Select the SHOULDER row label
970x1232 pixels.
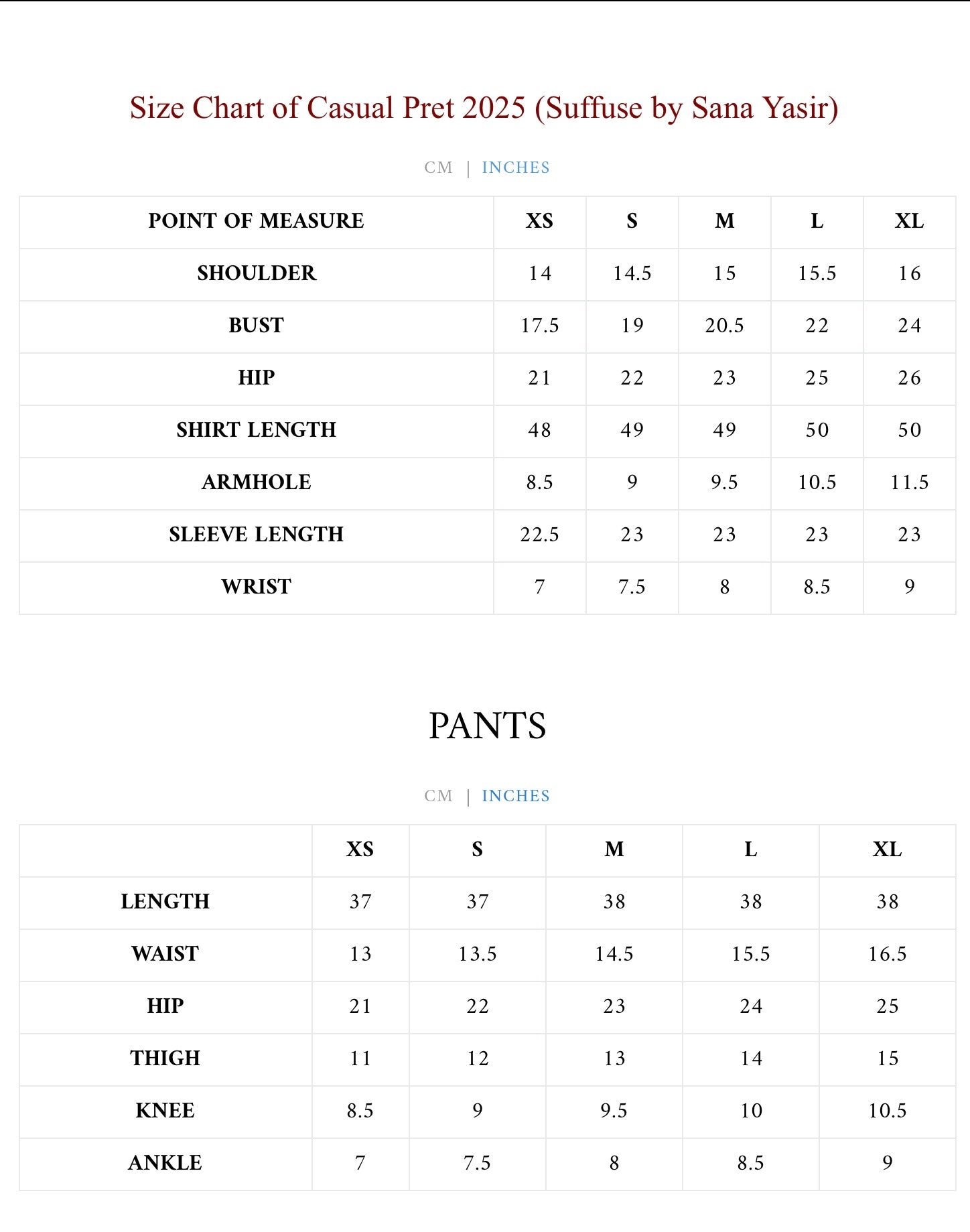pos(256,273)
